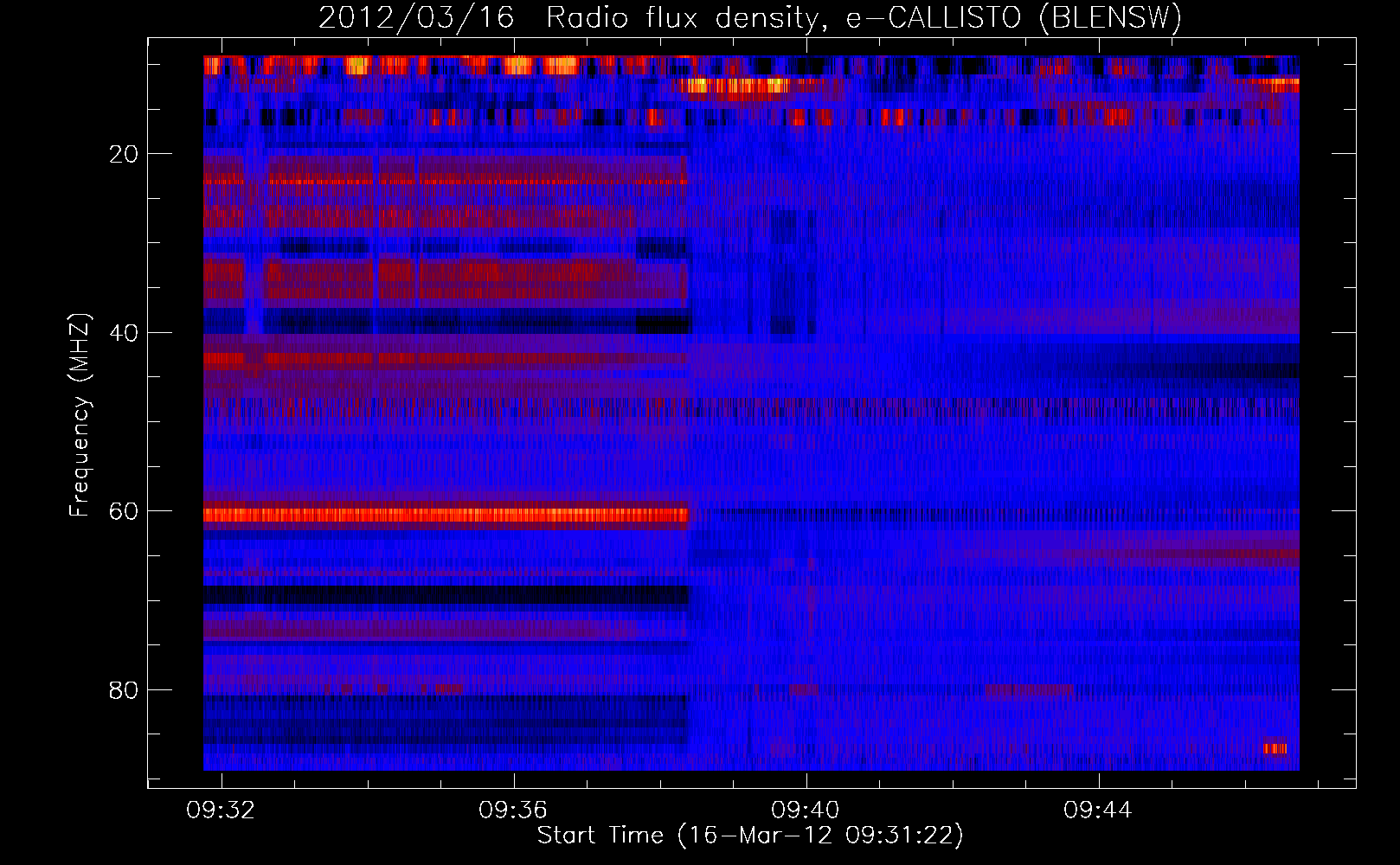Viewport: 1400px width, 865px height.
Task: Click the plot title "2012/03/16 Radio flux density, e-CALLISTO (BLENSW)"
Action: click(x=750, y=18)
